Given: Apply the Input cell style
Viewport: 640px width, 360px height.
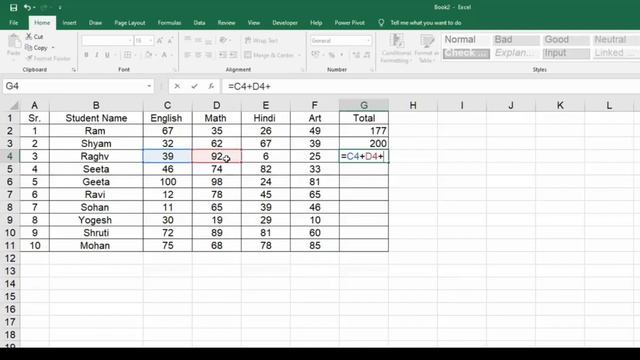Looking at the screenshot, I should pyautogui.click(x=566, y=53).
